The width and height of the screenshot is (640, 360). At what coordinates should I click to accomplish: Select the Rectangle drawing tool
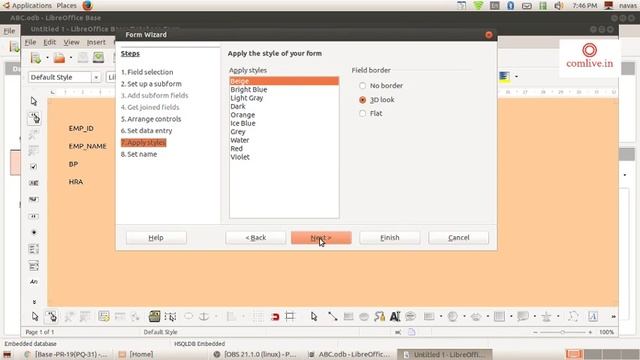(x=348, y=316)
